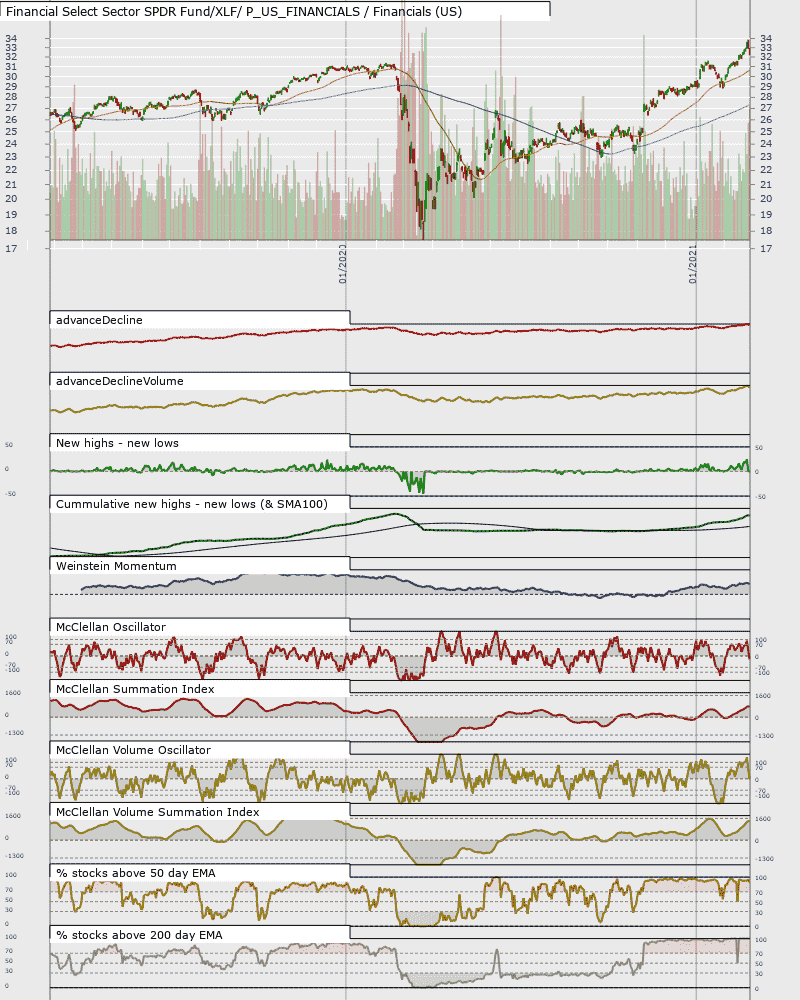
Task: Click the 'McClellan Volume Summation Index' label
Action: (x=158, y=812)
